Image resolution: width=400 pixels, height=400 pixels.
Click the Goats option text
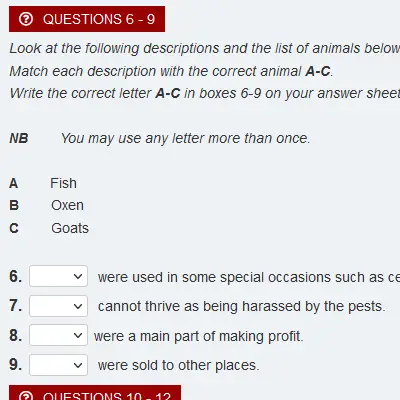[x=70, y=228]
